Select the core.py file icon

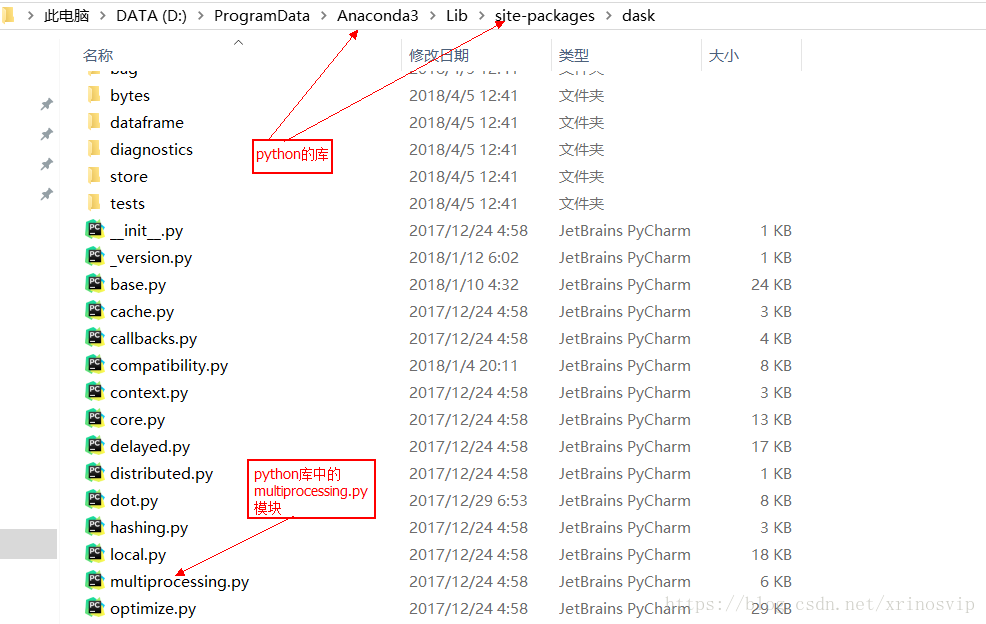click(x=95, y=419)
